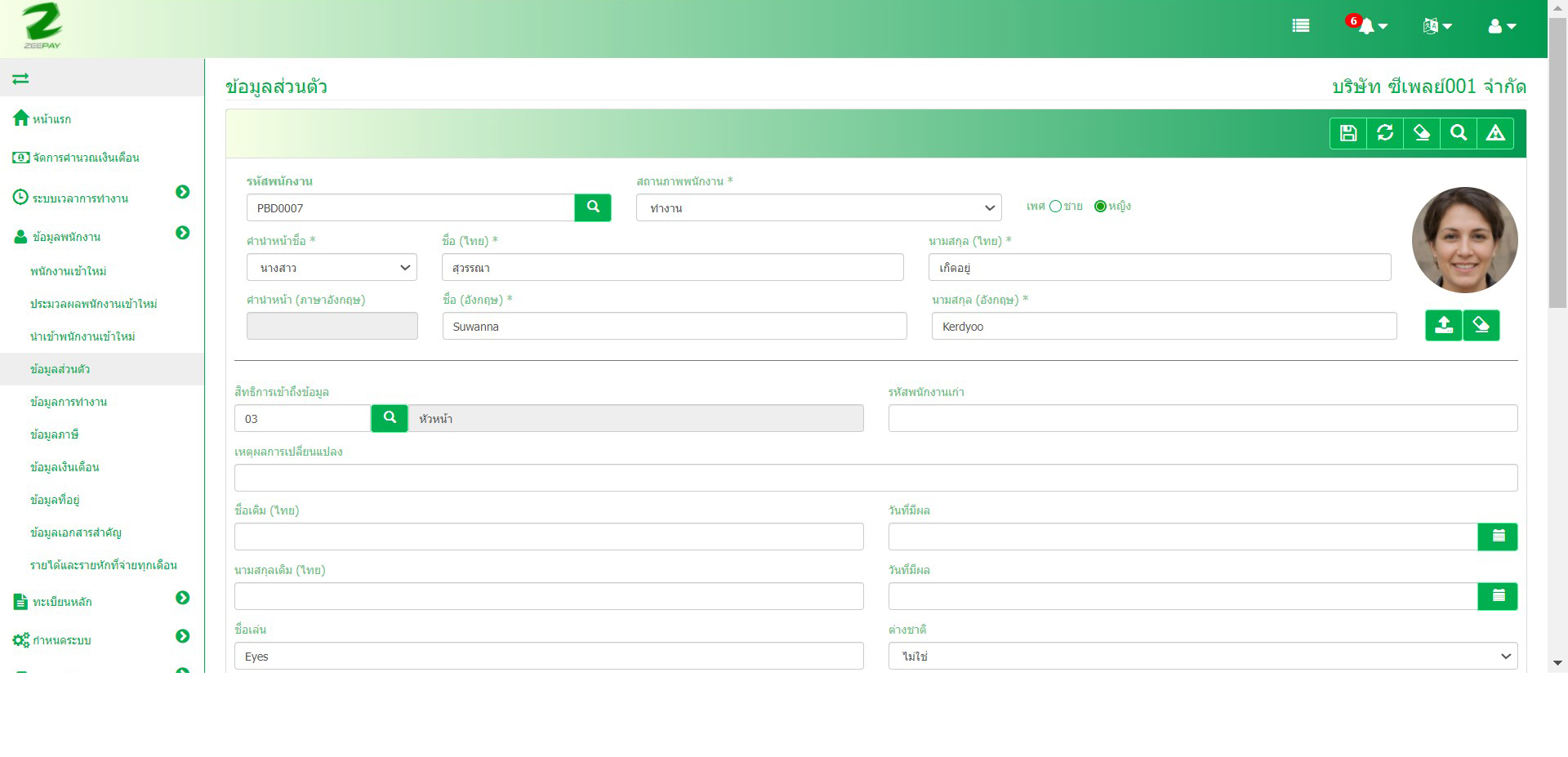The height and width of the screenshot is (757, 1568).
Task: Click the access rights code field 03
Action: click(x=303, y=418)
